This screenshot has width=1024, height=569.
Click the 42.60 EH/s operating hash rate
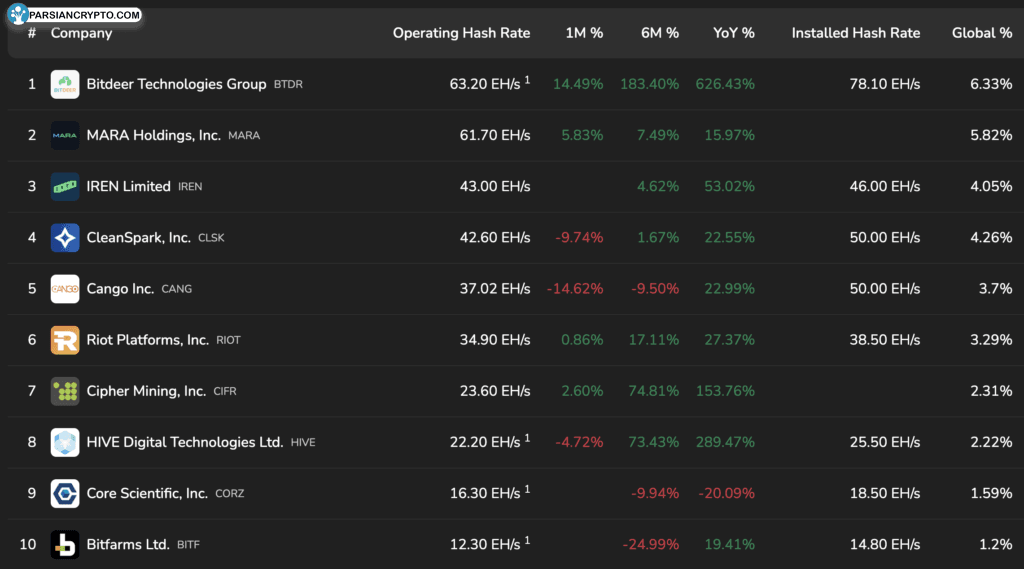click(x=495, y=238)
